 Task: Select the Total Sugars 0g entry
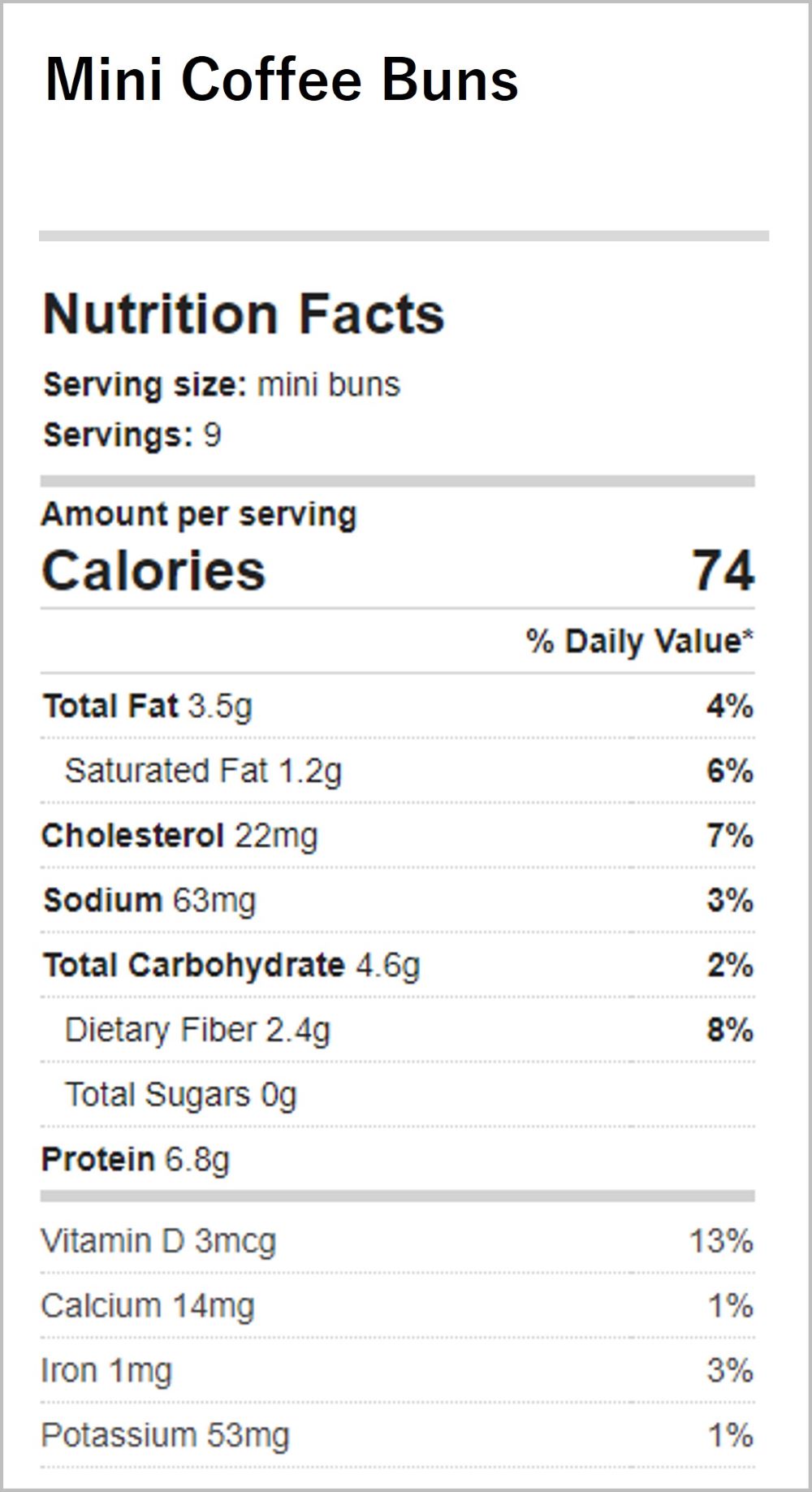[180, 1095]
